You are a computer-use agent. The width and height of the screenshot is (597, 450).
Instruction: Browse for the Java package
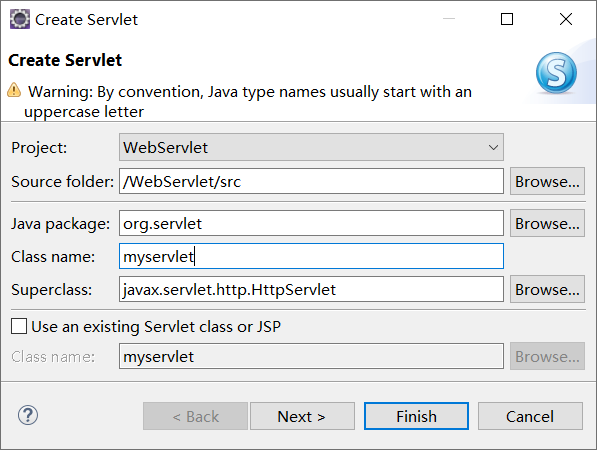[547, 223]
